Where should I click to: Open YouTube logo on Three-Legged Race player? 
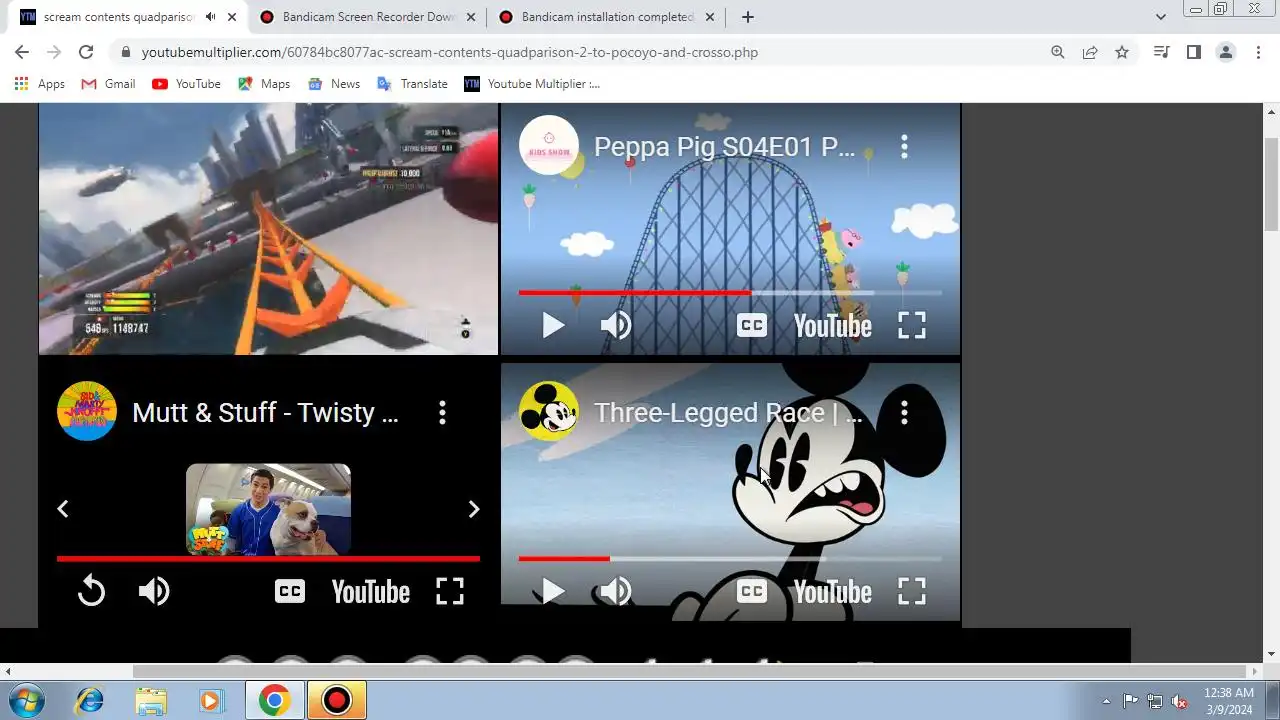pos(832,592)
